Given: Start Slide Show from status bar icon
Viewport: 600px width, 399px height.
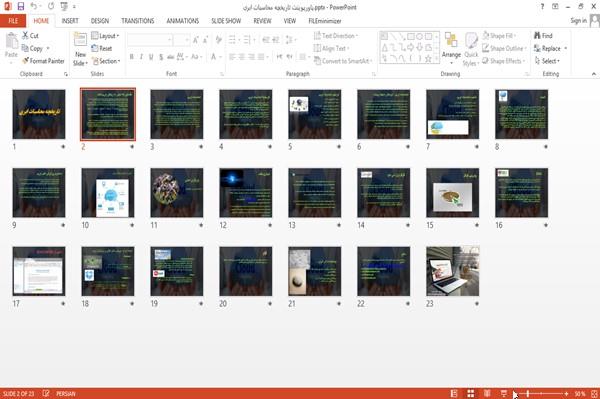Looking at the screenshot, I should tap(504, 393).
